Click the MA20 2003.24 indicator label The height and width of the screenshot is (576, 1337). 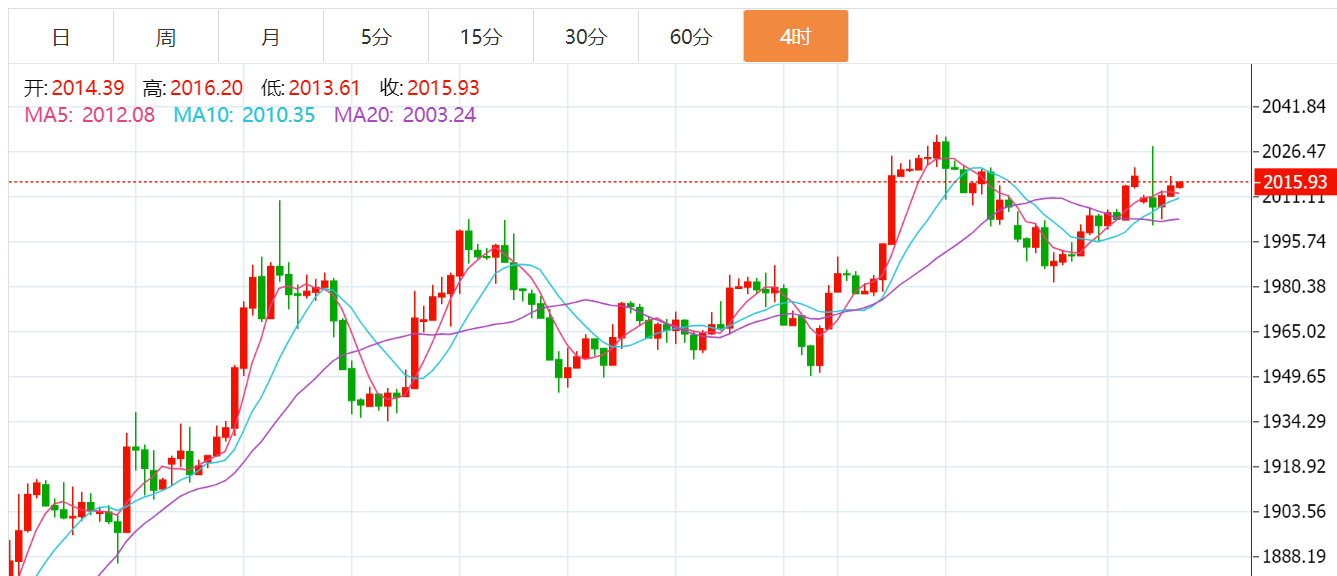point(405,114)
